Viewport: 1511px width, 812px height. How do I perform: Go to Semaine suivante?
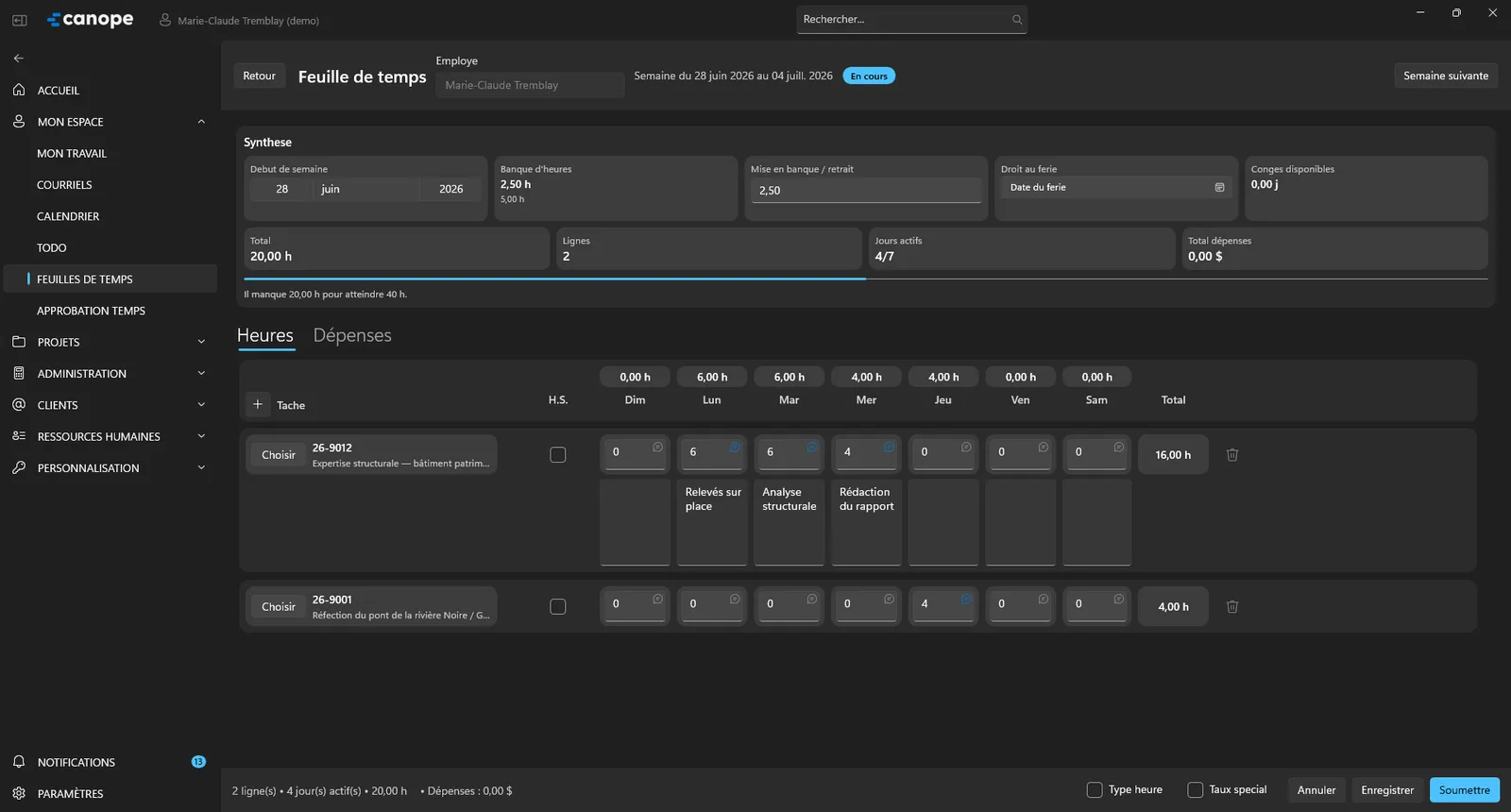[1446, 76]
